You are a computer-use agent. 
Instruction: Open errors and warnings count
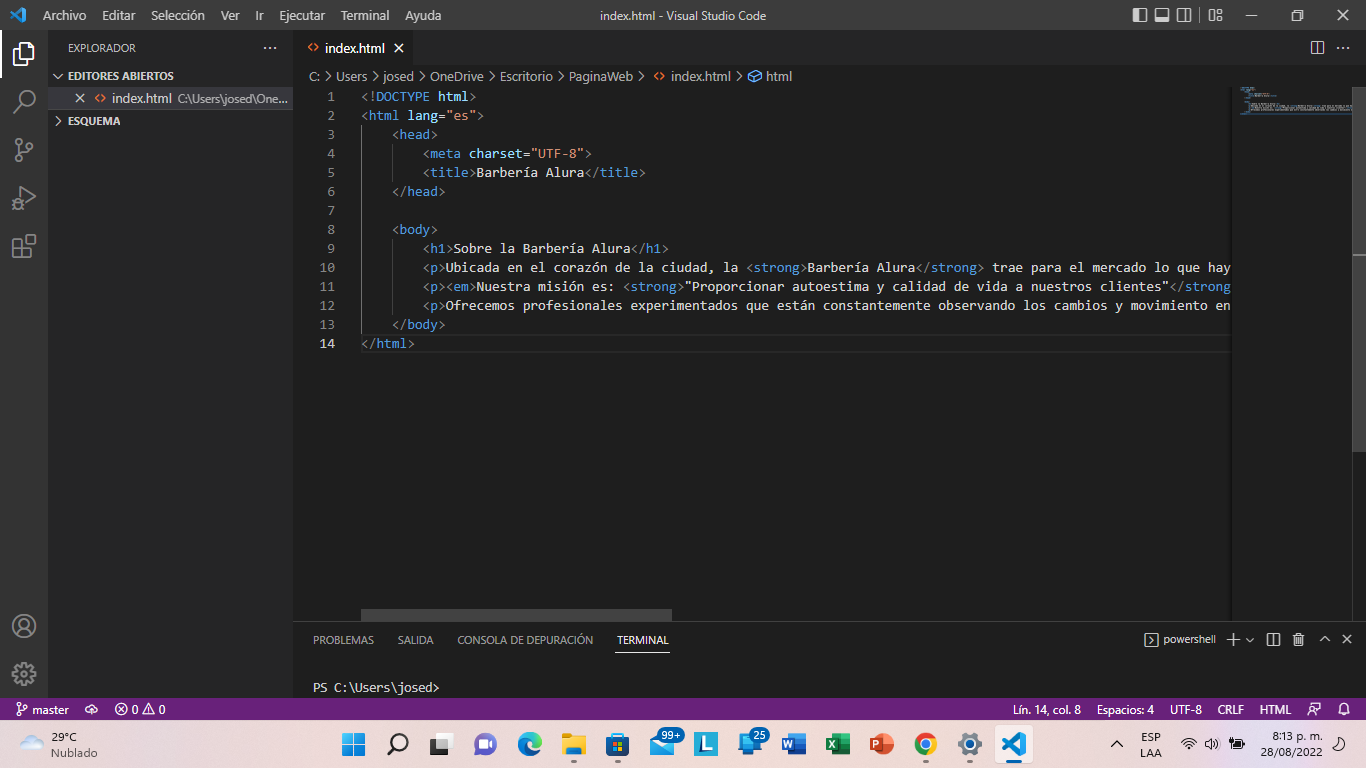tap(140, 709)
